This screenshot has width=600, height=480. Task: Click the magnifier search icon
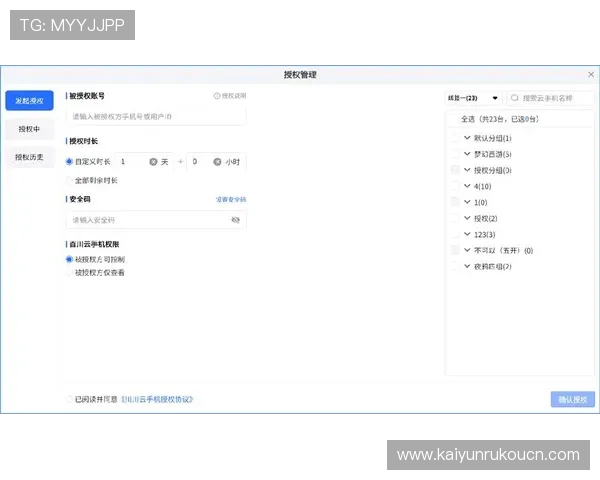click(515, 98)
